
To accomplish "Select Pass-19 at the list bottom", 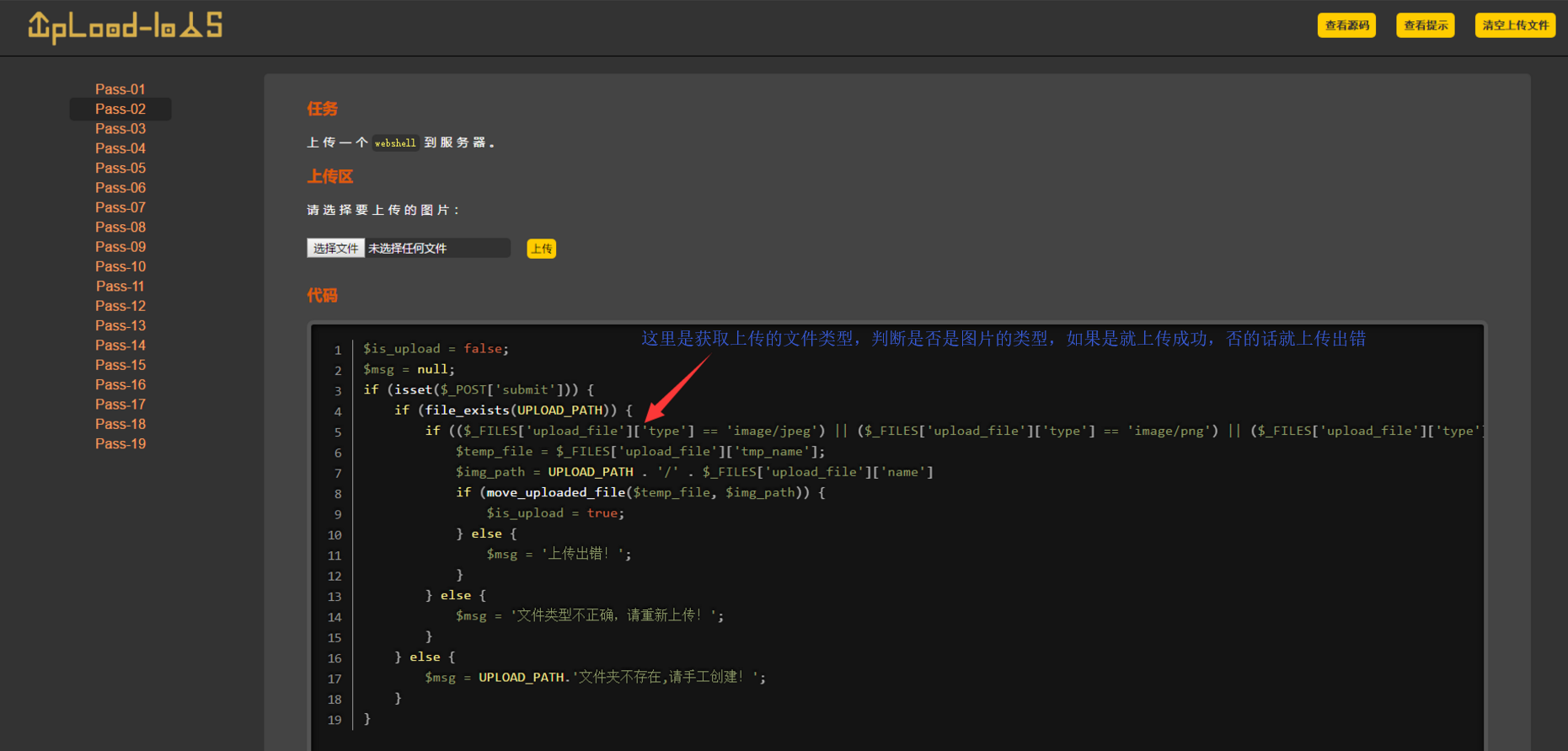I will [x=120, y=444].
